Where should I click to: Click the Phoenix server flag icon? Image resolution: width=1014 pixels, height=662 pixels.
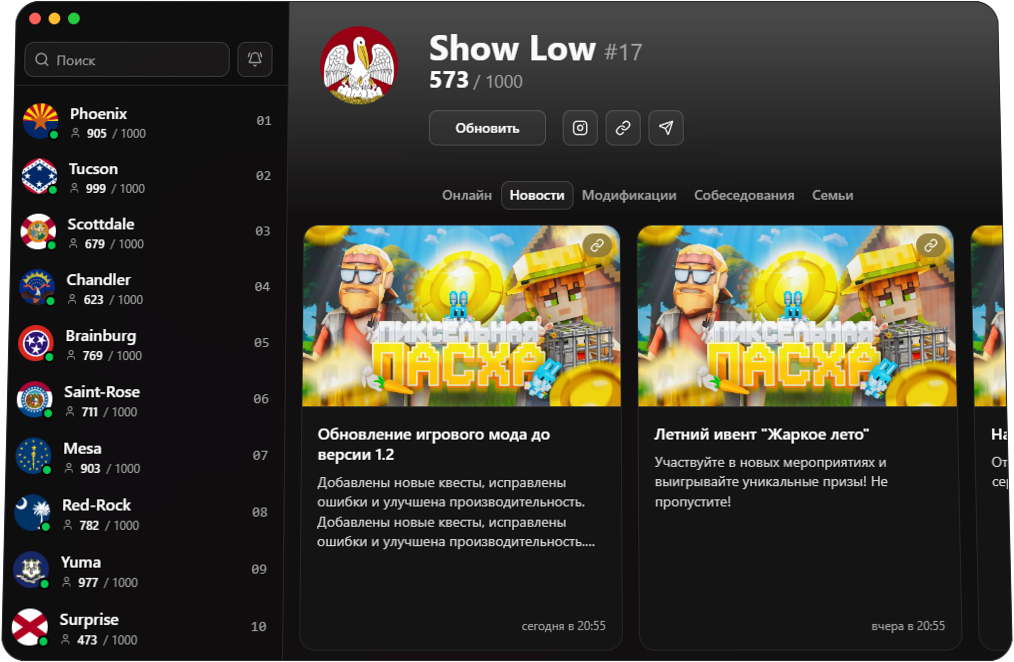40,121
